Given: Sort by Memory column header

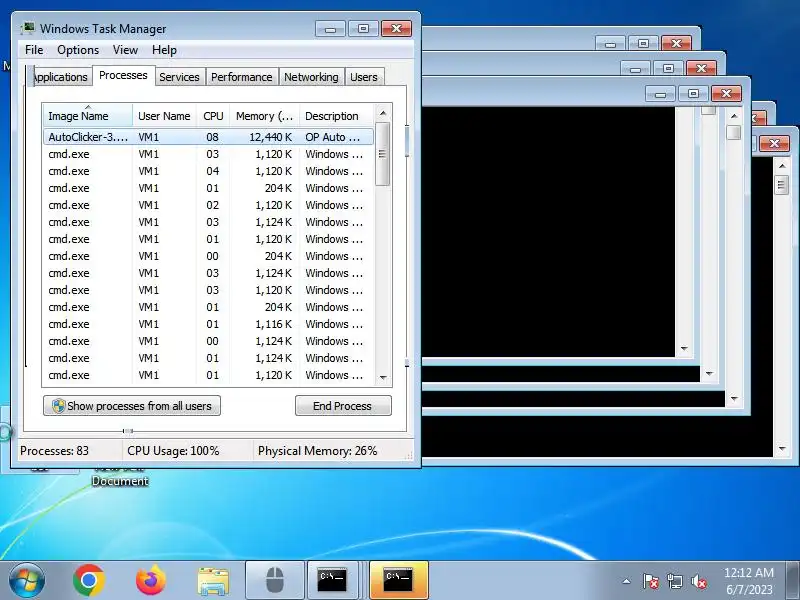Looking at the screenshot, I should pyautogui.click(x=264, y=116).
